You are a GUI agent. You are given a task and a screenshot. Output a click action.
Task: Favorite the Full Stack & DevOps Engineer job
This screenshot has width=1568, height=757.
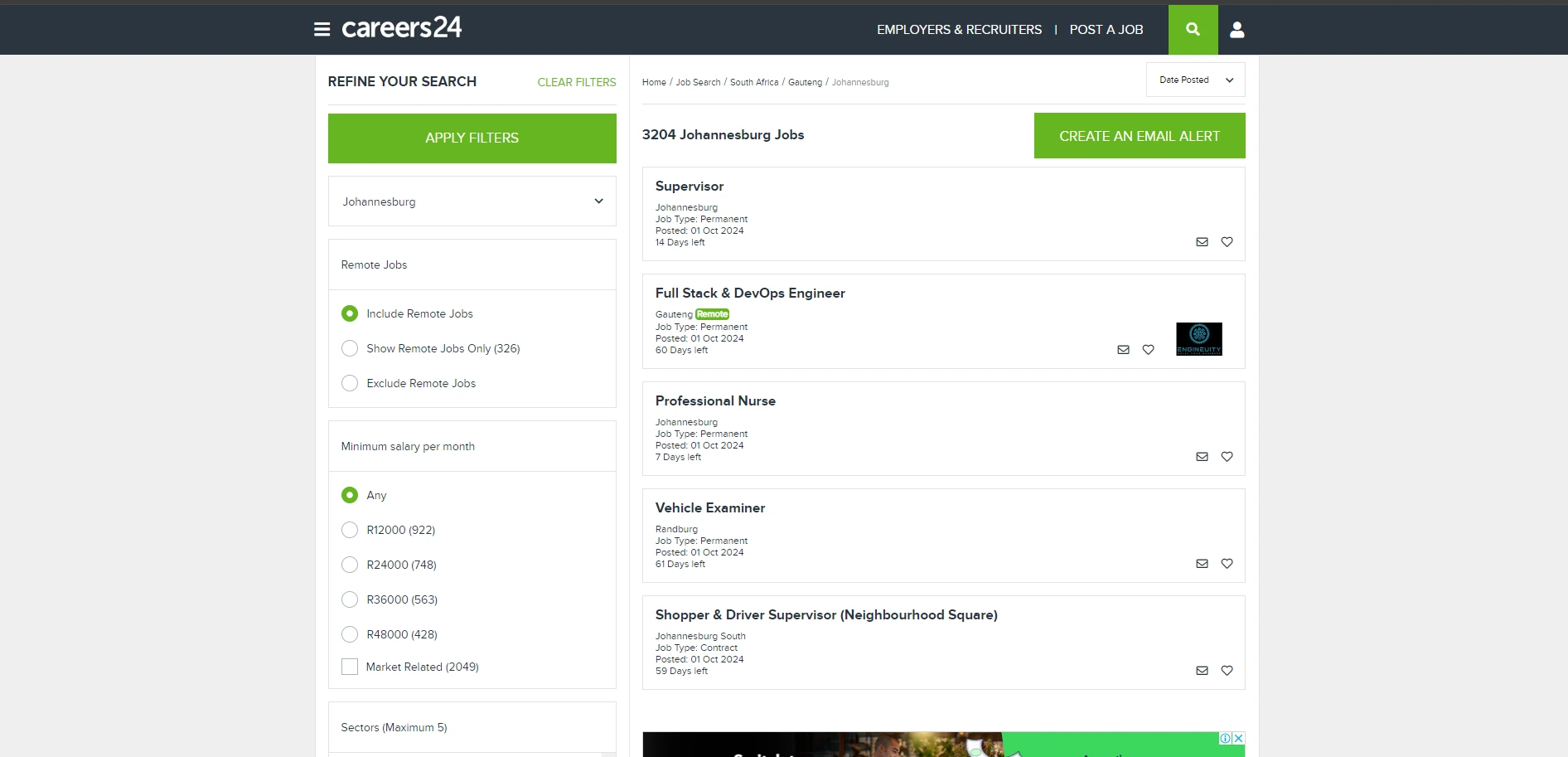point(1149,350)
